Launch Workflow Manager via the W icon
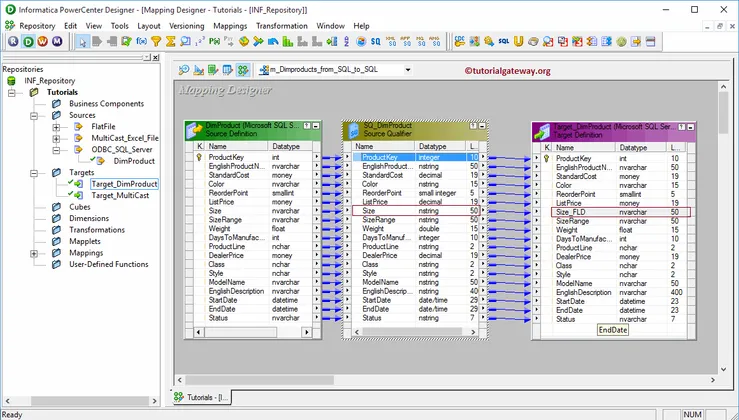 pos(43,41)
